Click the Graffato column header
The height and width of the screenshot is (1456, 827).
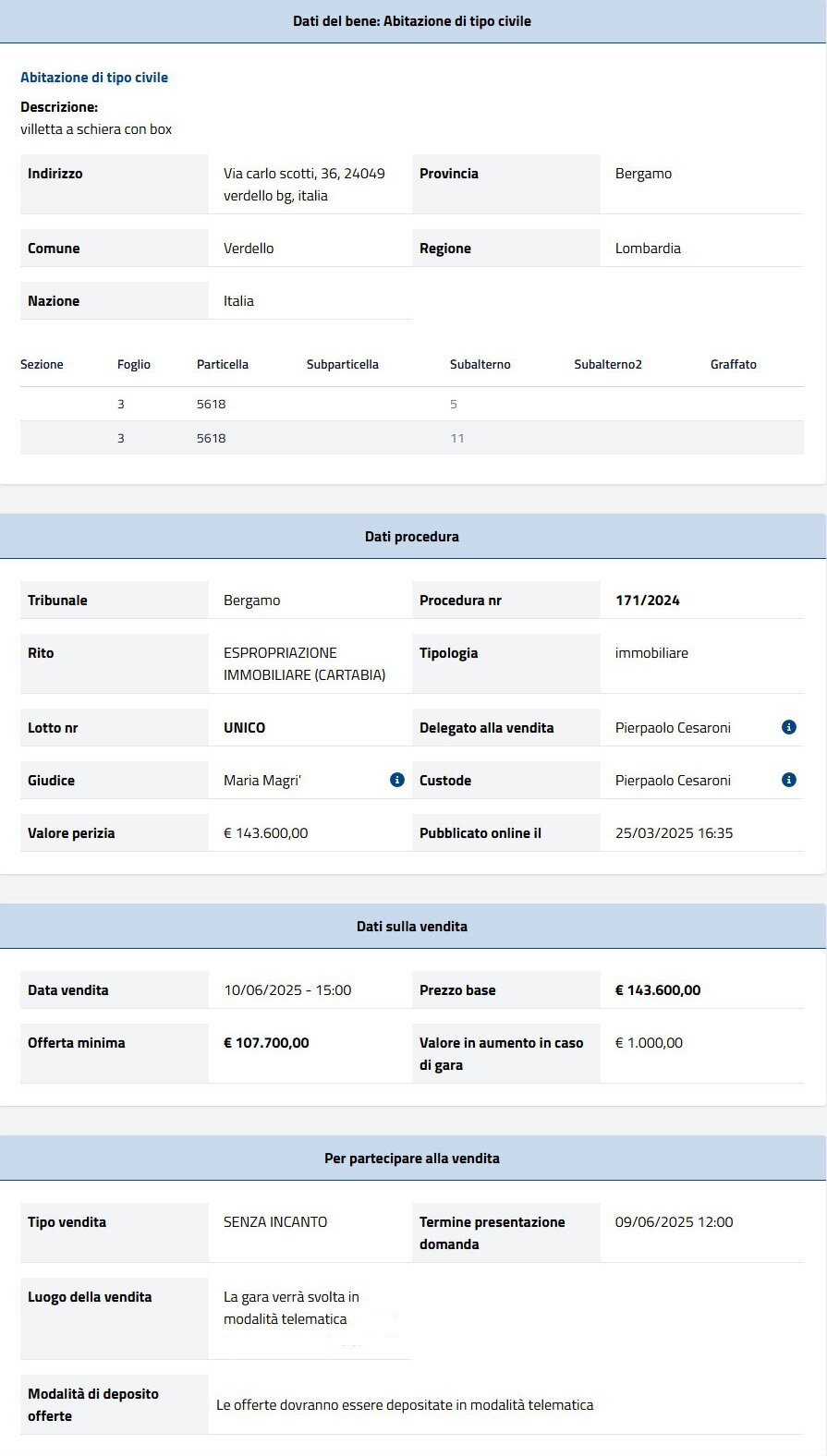point(733,365)
